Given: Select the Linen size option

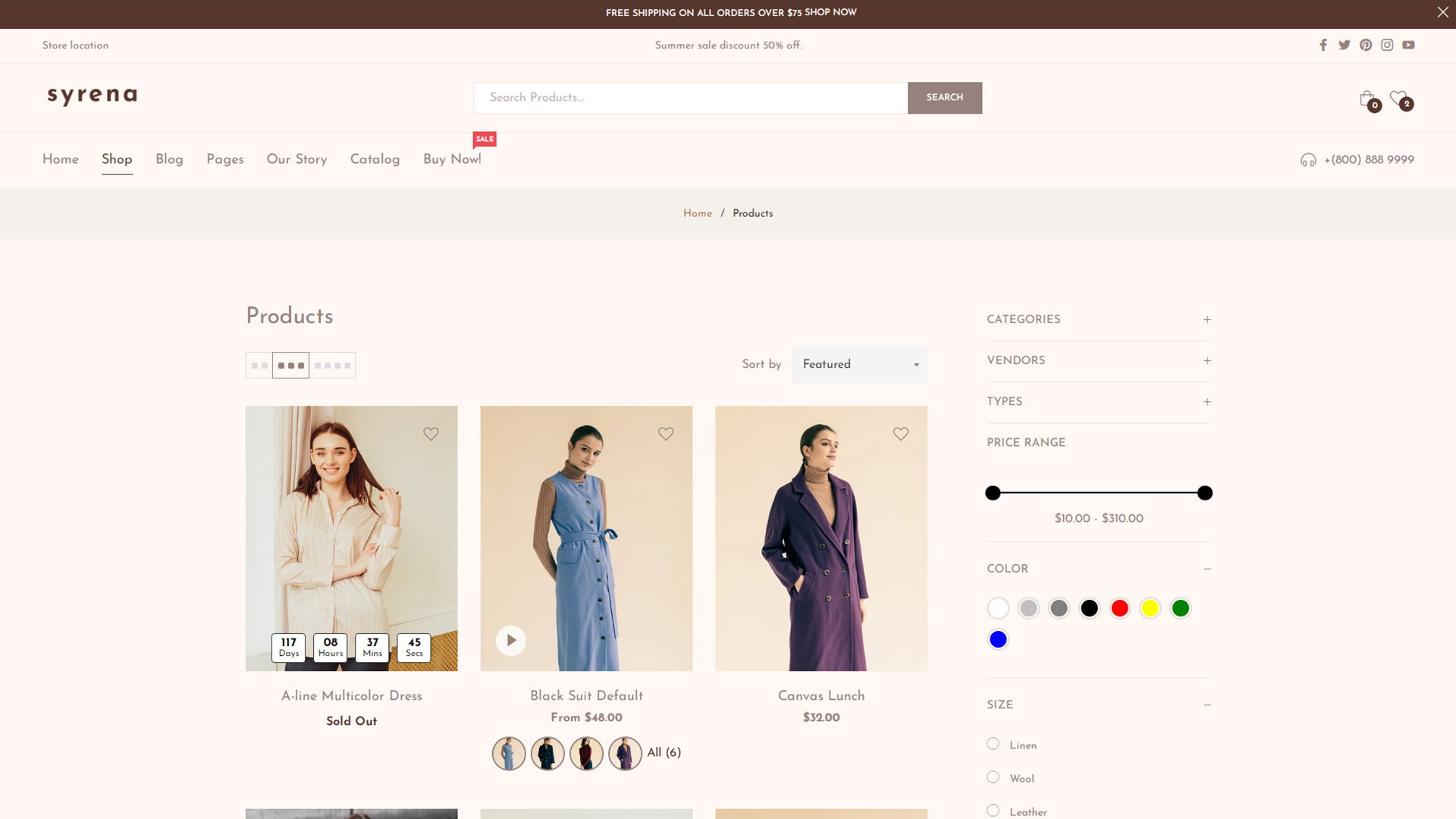Looking at the screenshot, I should pyautogui.click(x=993, y=744).
